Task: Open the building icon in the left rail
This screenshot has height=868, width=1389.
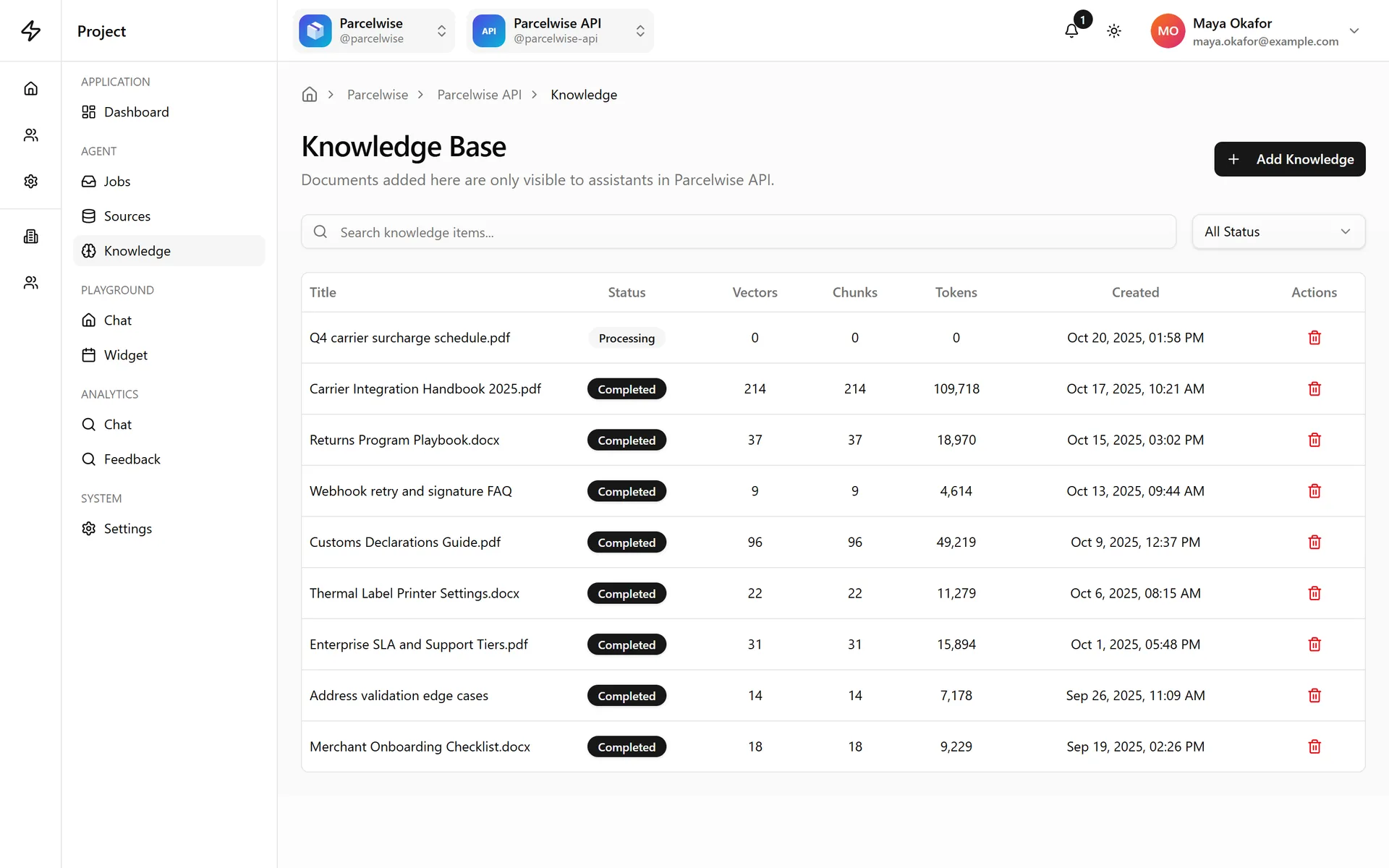Action: point(30,237)
